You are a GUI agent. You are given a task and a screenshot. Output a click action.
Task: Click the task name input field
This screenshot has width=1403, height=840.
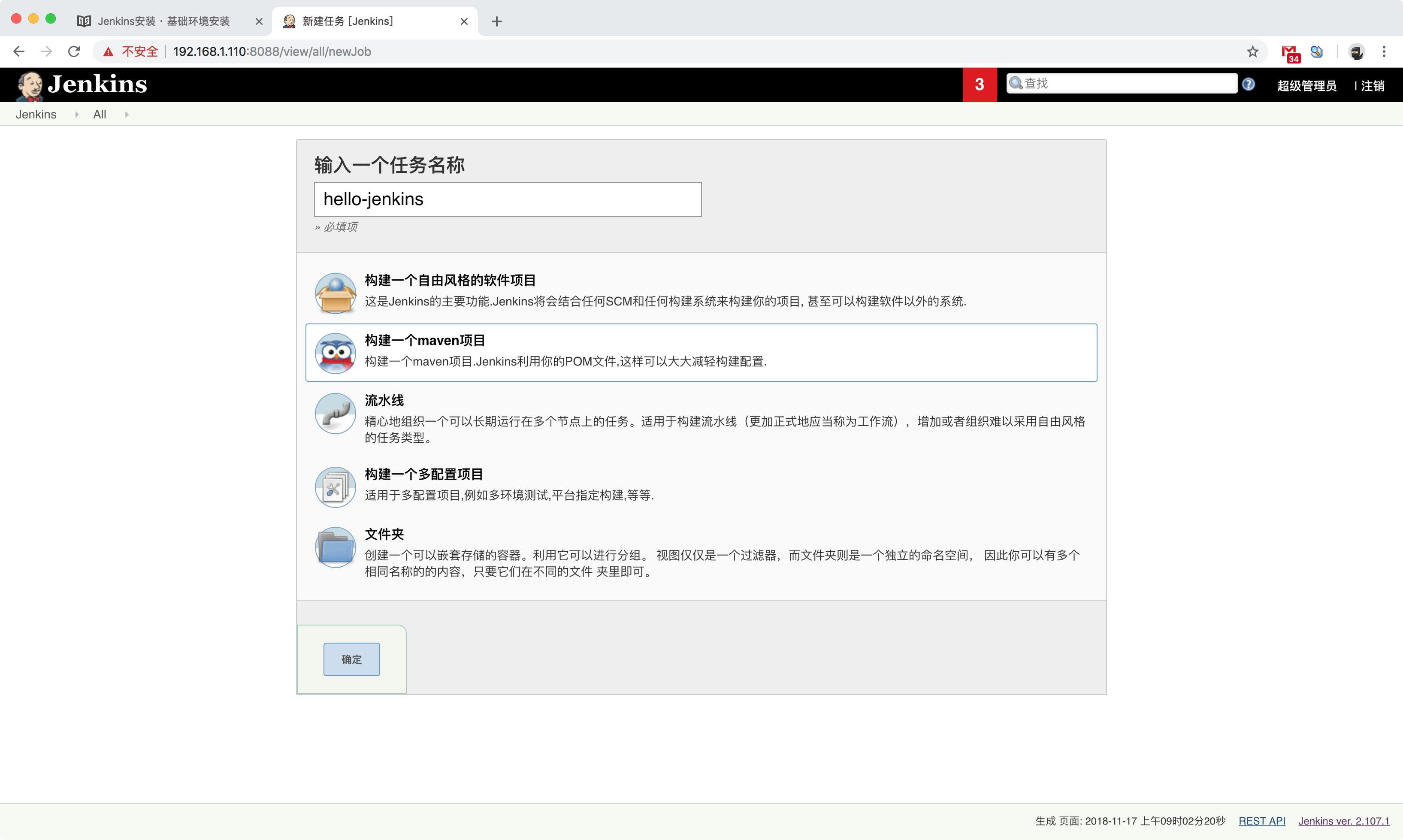point(508,199)
